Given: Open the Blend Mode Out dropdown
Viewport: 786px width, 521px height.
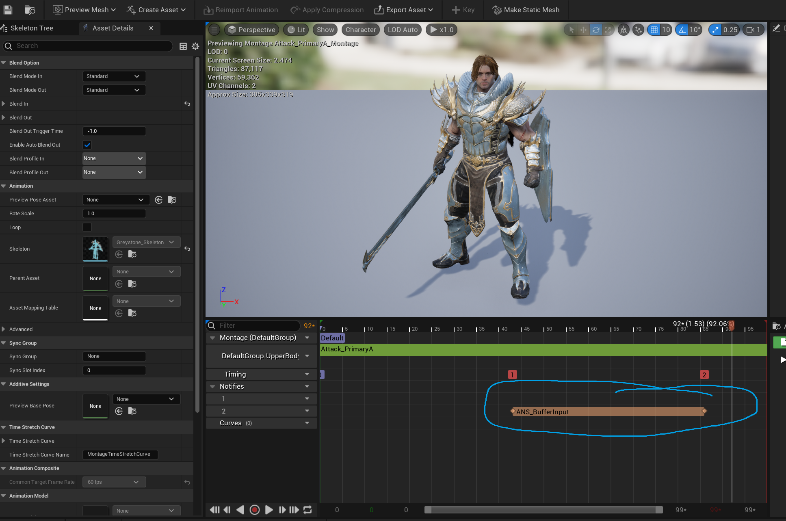Looking at the screenshot, I should coord(114,90).
